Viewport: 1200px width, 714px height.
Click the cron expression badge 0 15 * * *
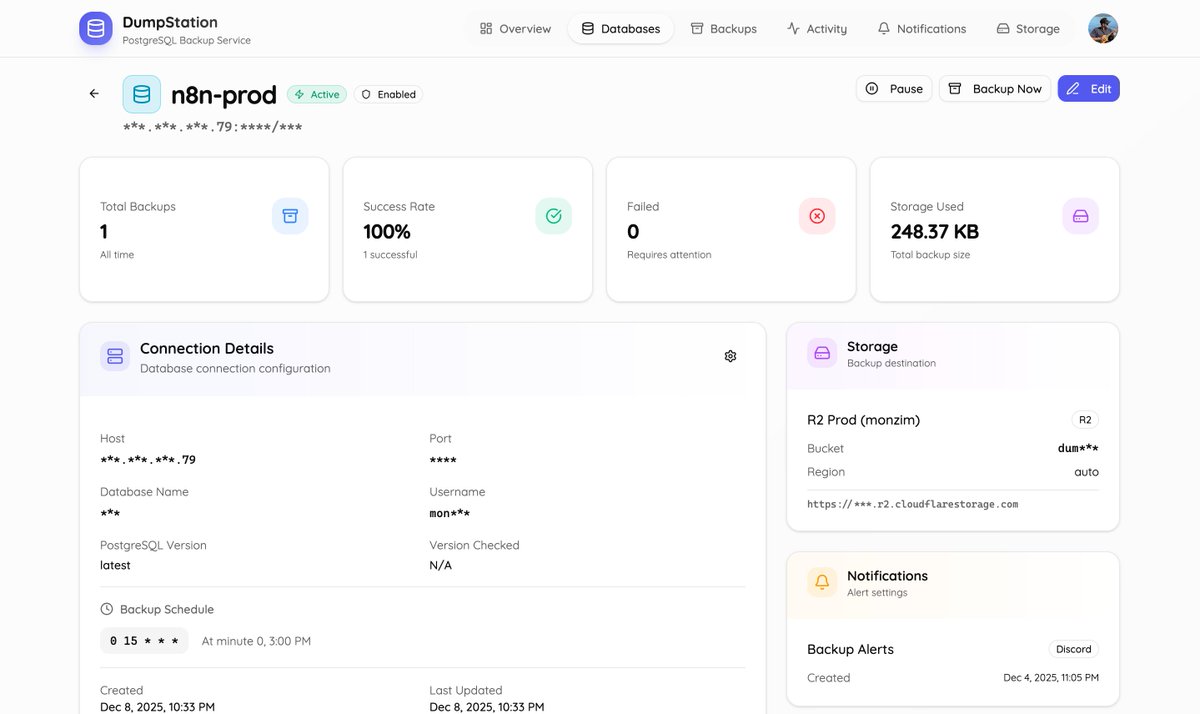pos(144,640)
